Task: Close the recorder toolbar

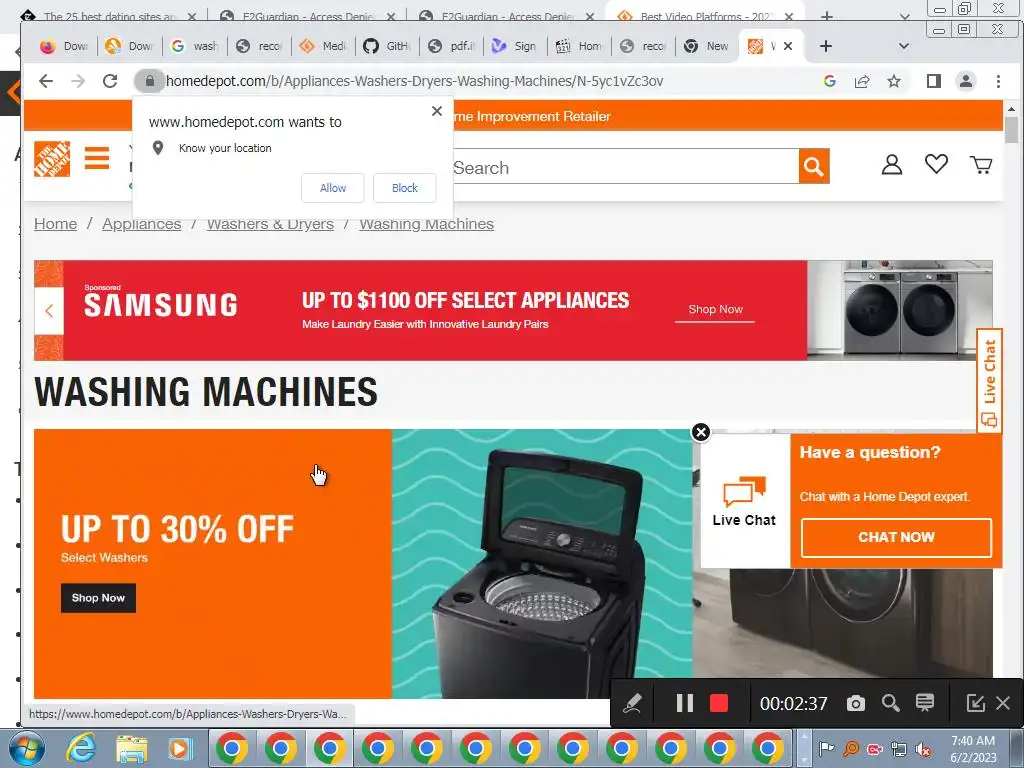Action: (1003, 703)
